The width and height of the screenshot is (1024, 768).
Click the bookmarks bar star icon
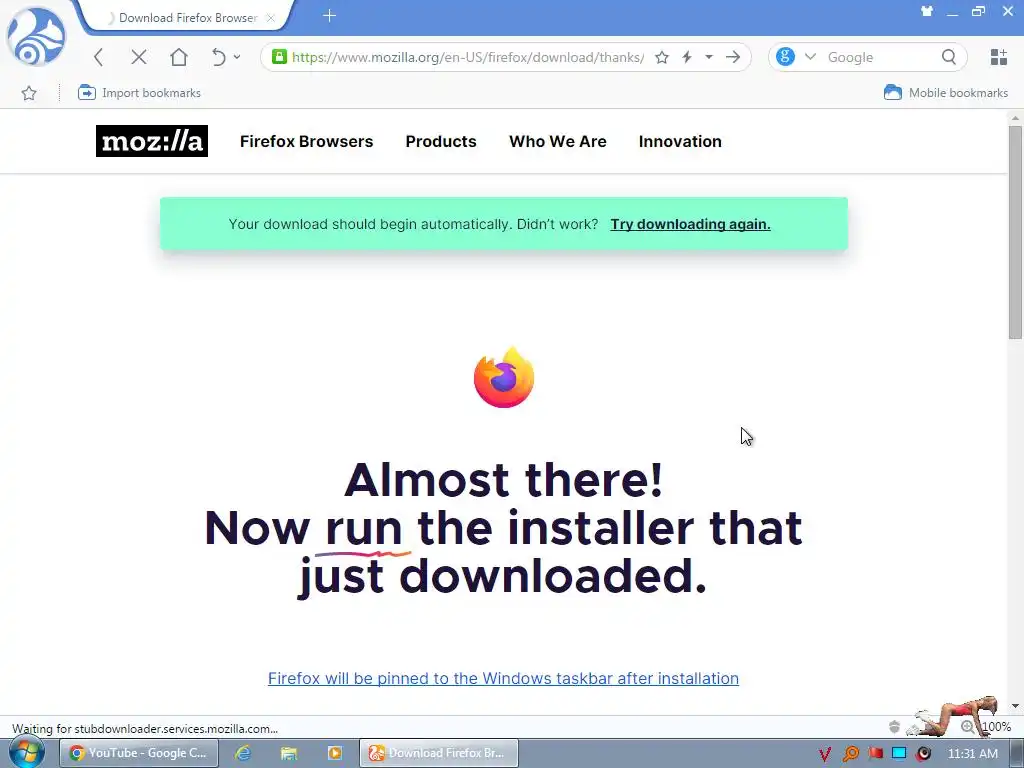[x=29, y=93]
